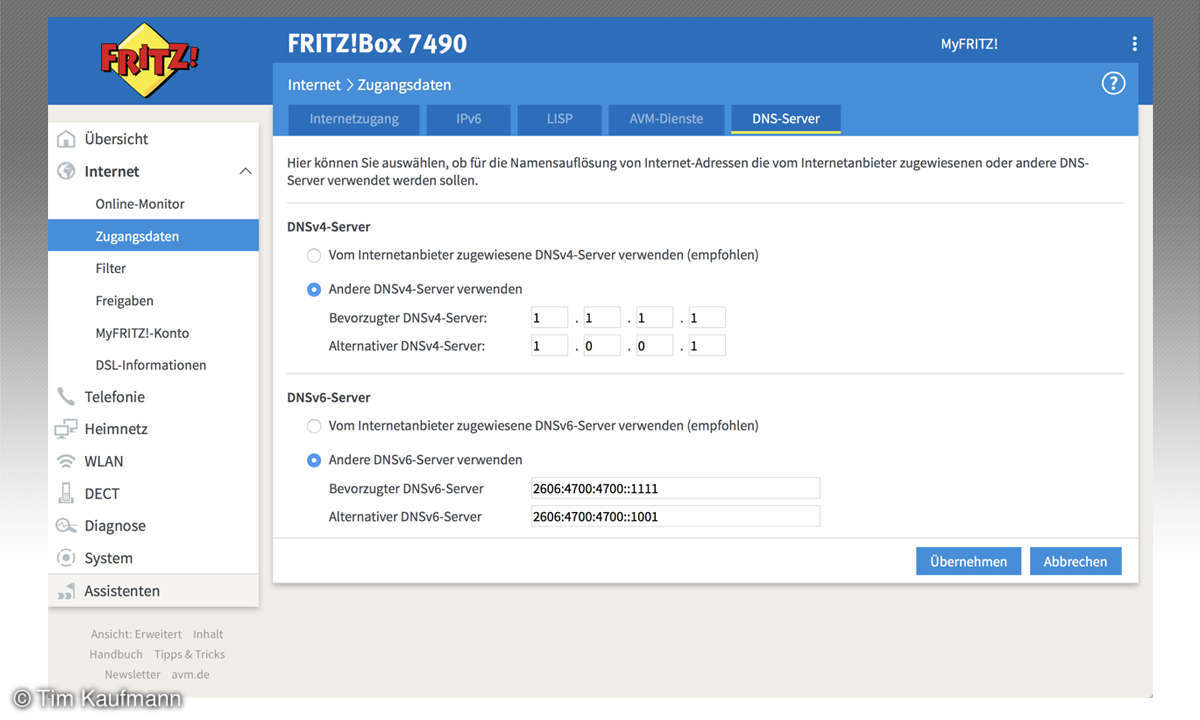1200x720 pixels.
Task: Click the Bevorzugter DNSv6-Server address field
Action: tap(675, 488)
